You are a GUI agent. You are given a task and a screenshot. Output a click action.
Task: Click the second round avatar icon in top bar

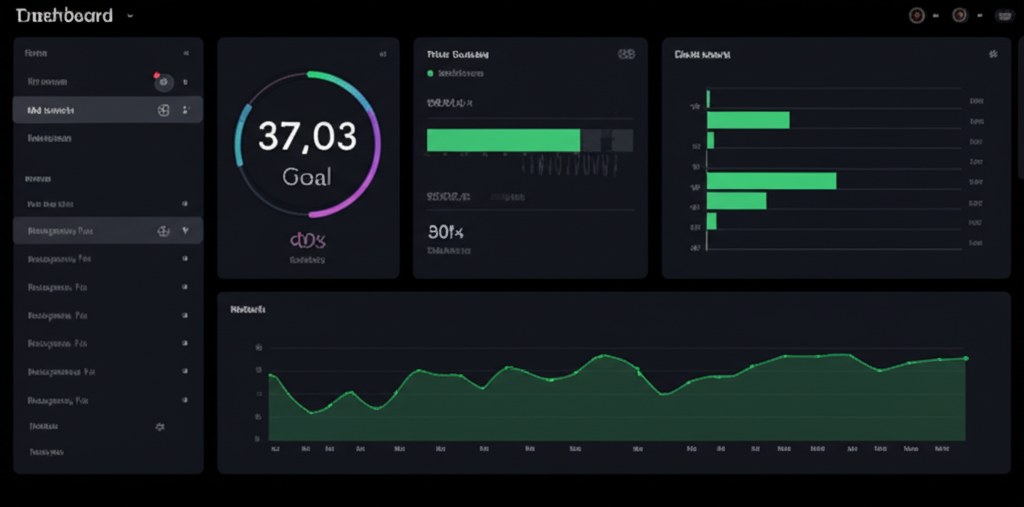pyautogui.click(x=960, y=15)
